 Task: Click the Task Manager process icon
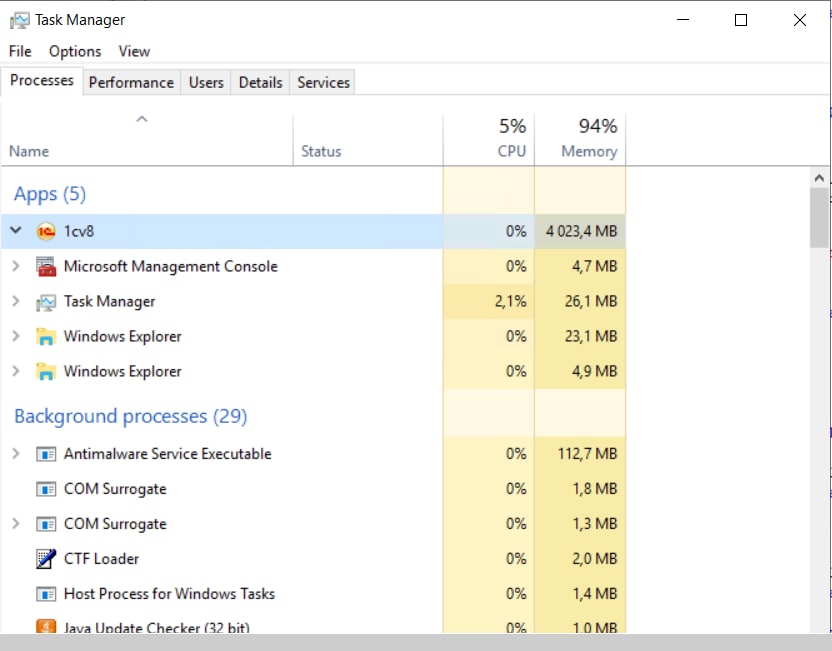point(46,302)
